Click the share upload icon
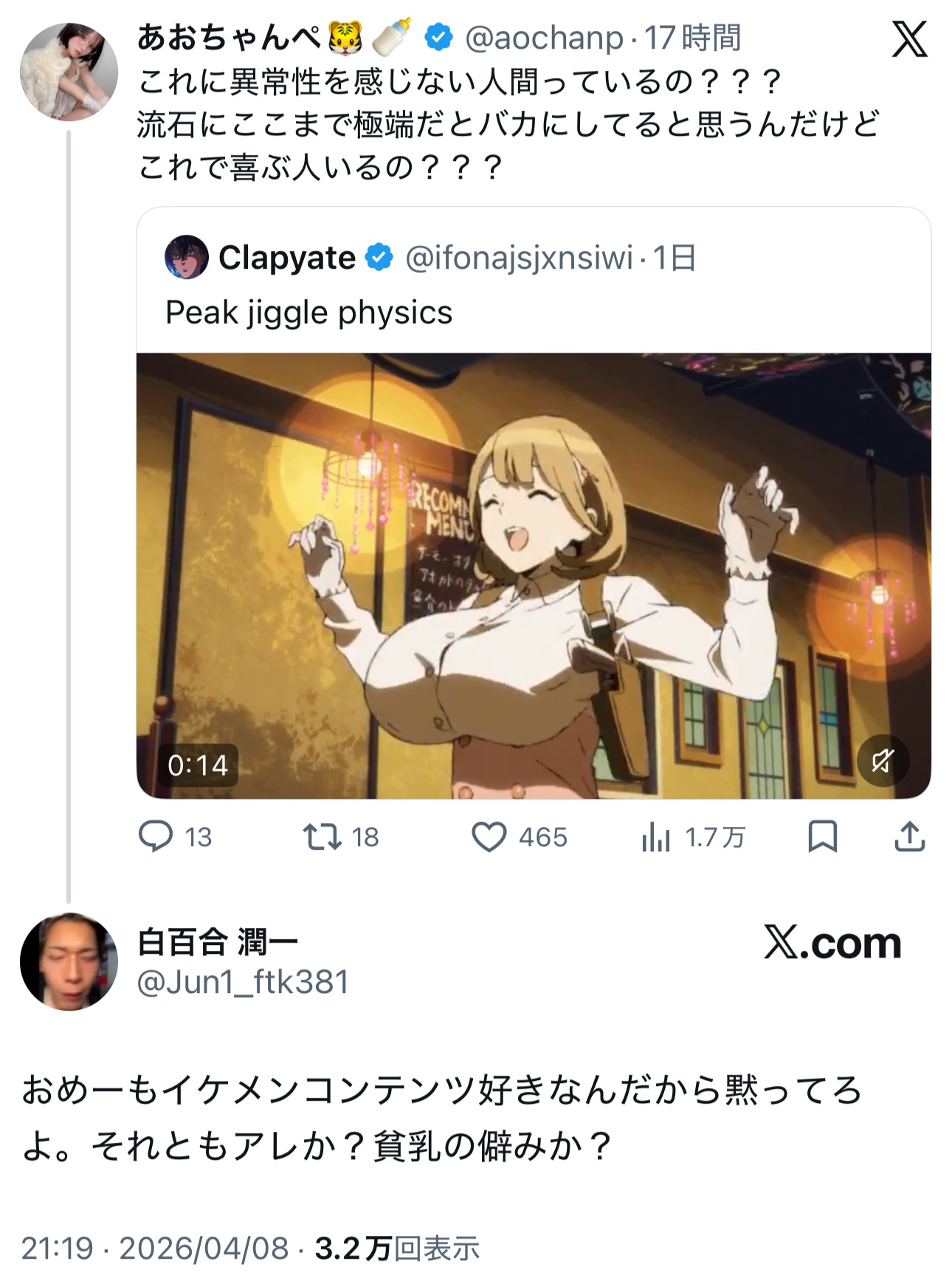The height and width of the screenshot is (1278, 952). 909,836
